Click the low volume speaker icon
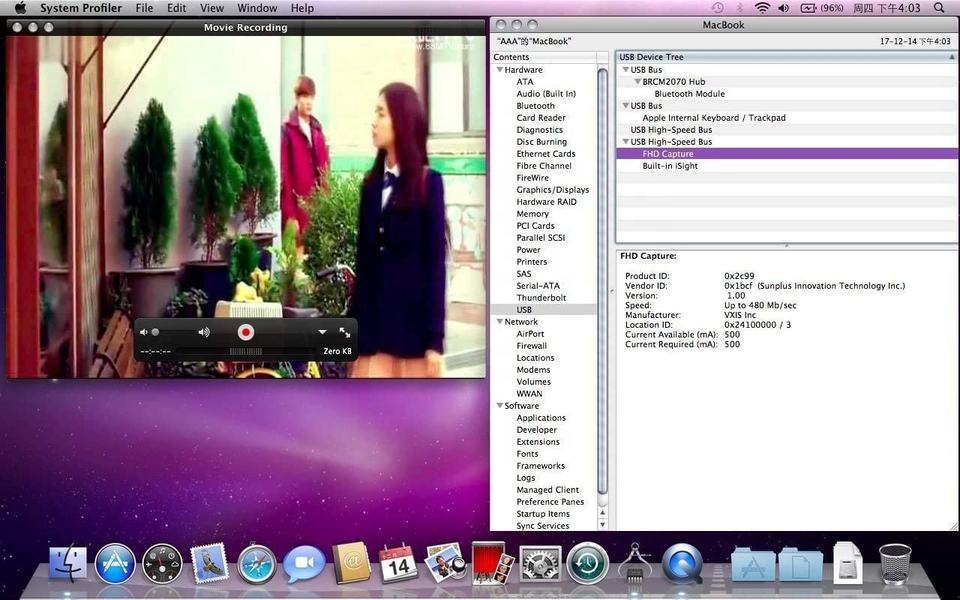 click(144, 332)
